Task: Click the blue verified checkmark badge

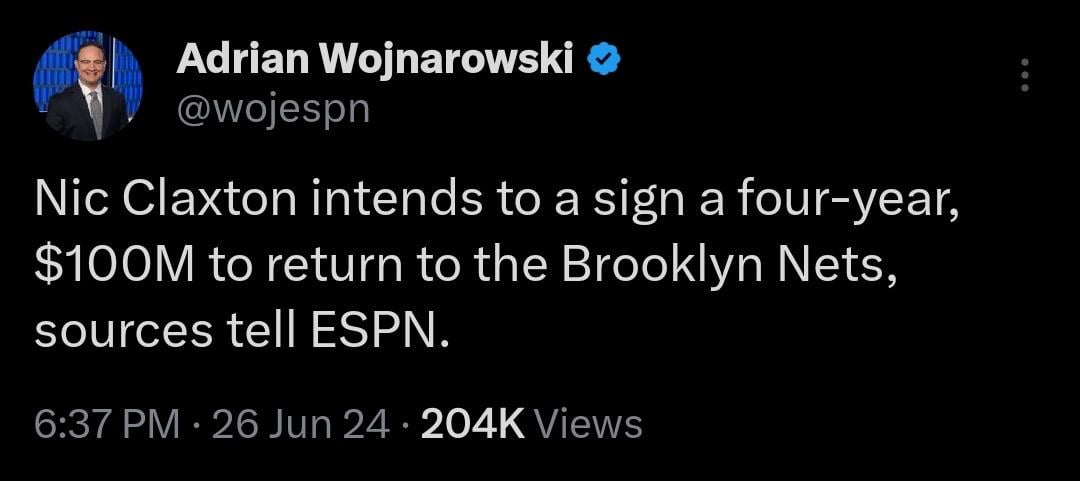Action: pyautogui.click(x=605, y=62)
